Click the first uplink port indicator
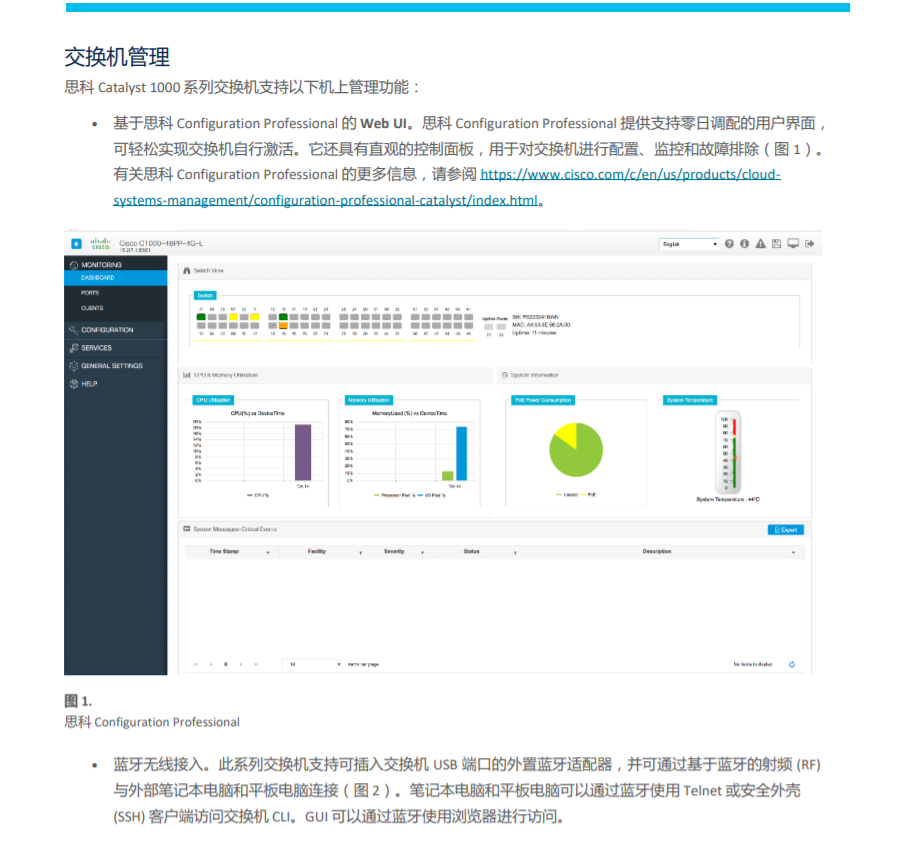Image resolution: width=913 pixels, height=847 pixels. click(489, 327)
